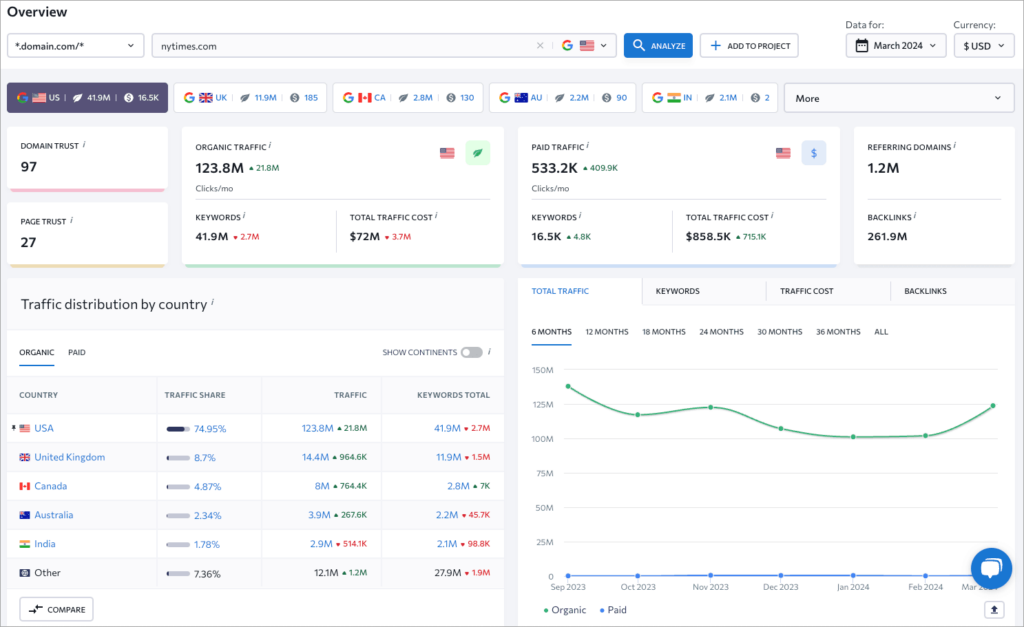This screenshot has width=1024, height=627.
Task: Open paid Keywords info icon
Action: pyautogui.click(x=580, y=216)
